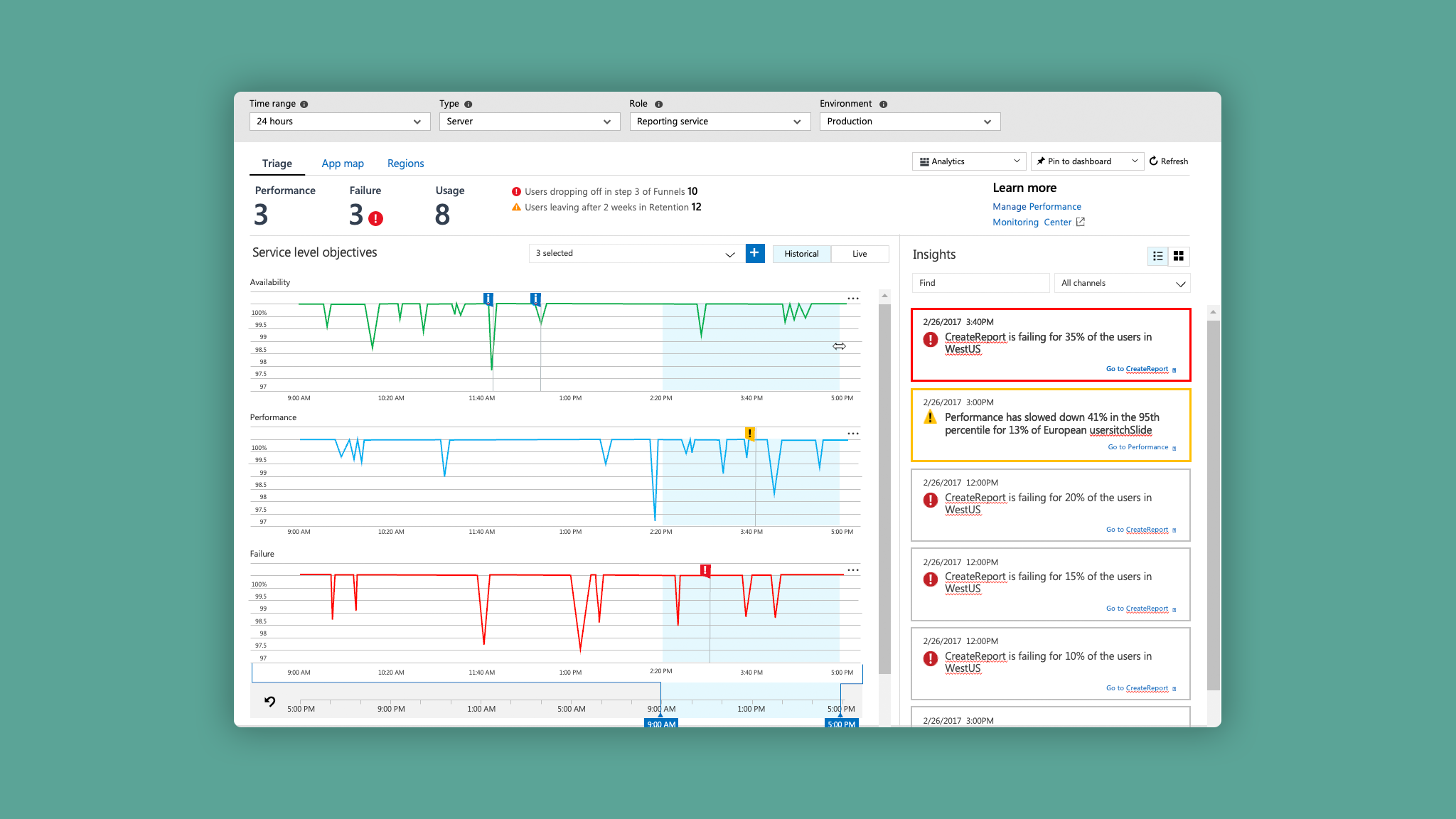Viewport: 1456px width, 819px height.
Task: Switch to the Regions tab
Action: pyautogui.click(x=405, y=164)
